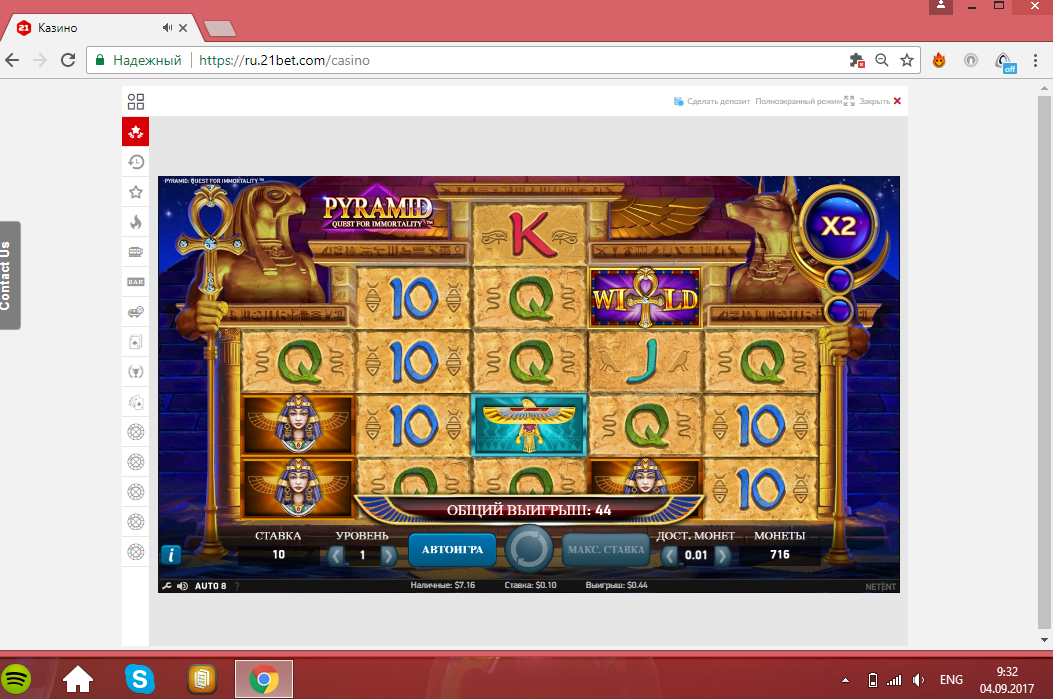
Task: Open the Contact Us side tab
Action: [9, 275]
